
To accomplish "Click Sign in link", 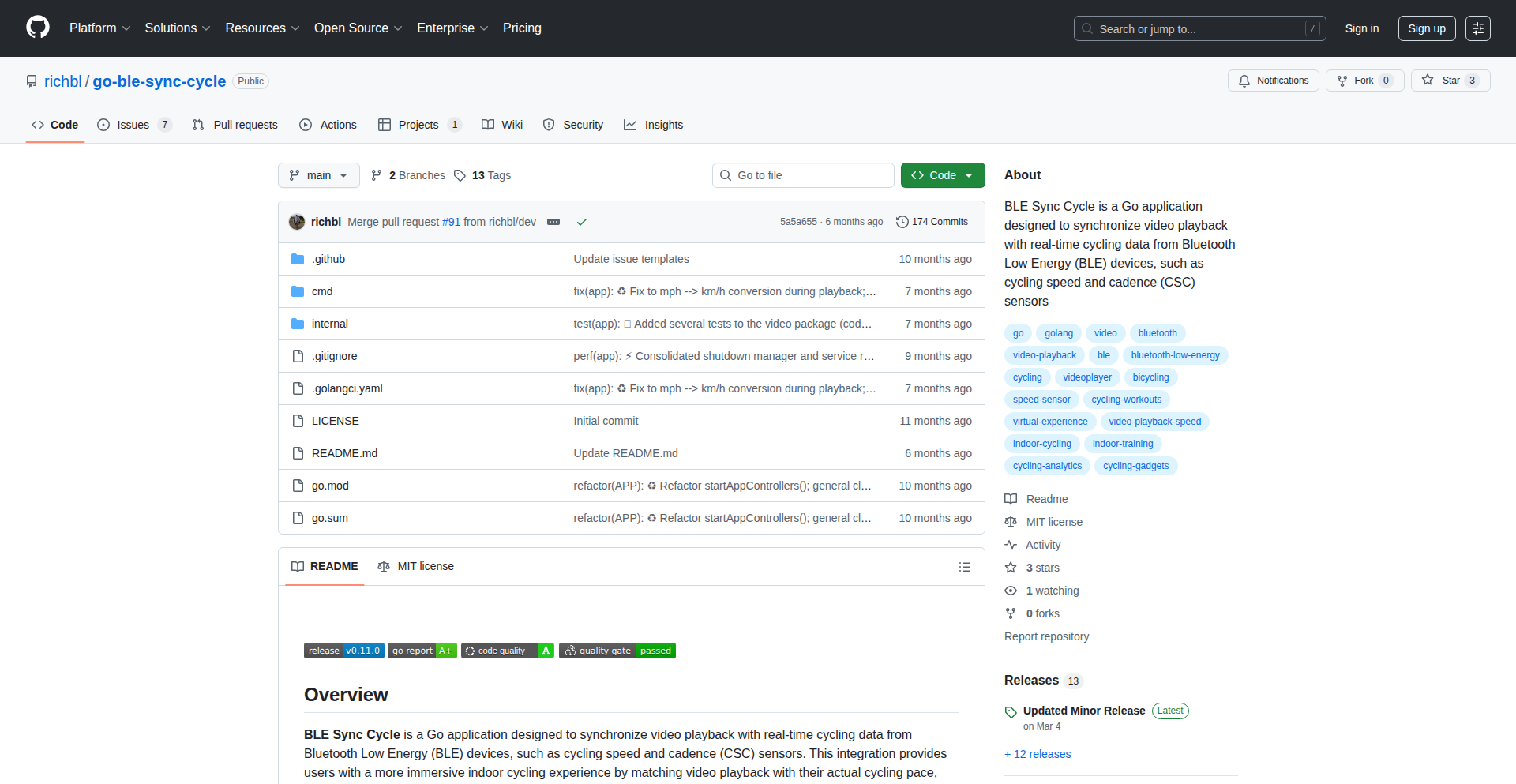I will click(1362, 28).
